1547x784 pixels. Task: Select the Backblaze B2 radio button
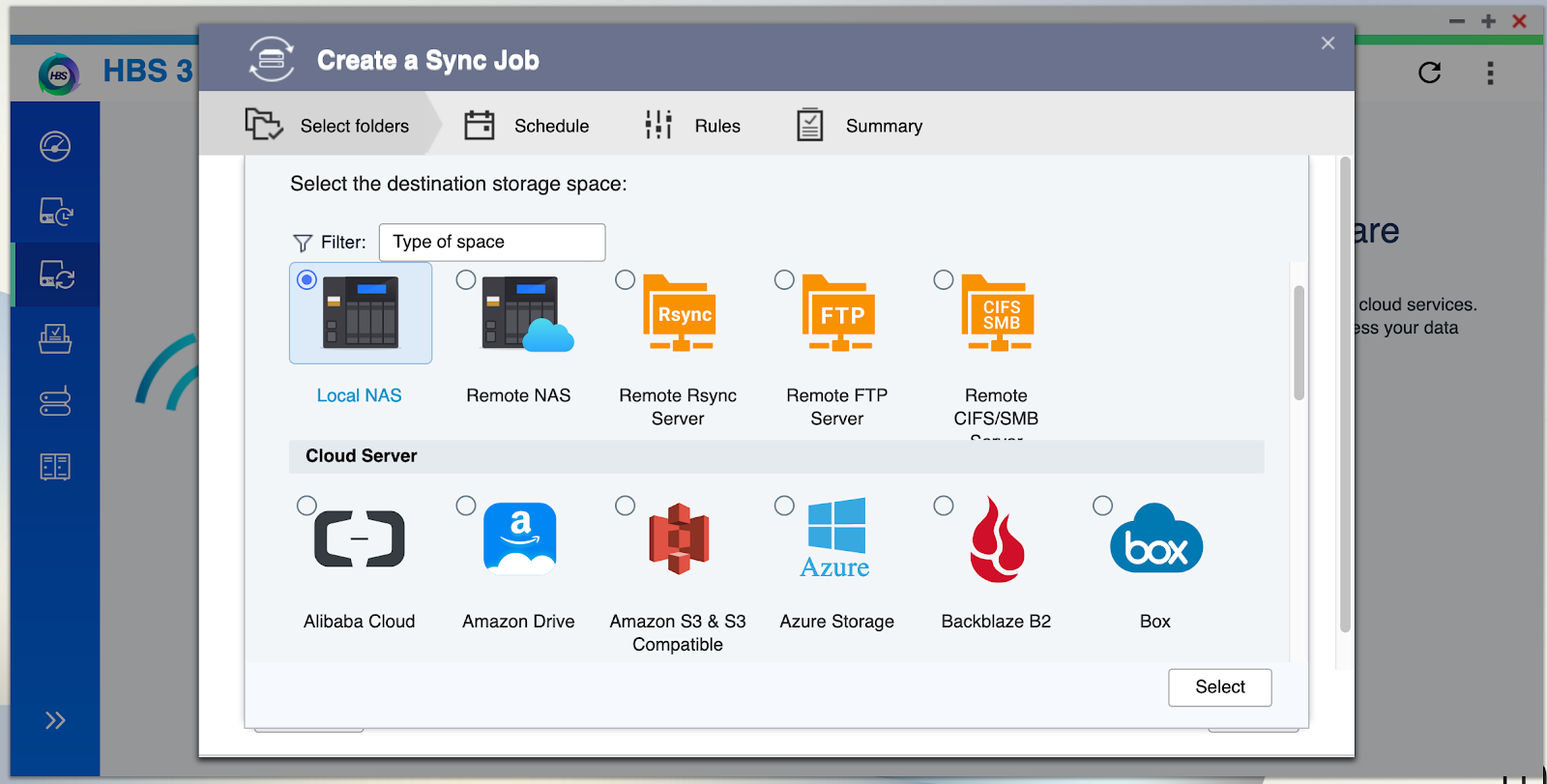pos(944,506)
